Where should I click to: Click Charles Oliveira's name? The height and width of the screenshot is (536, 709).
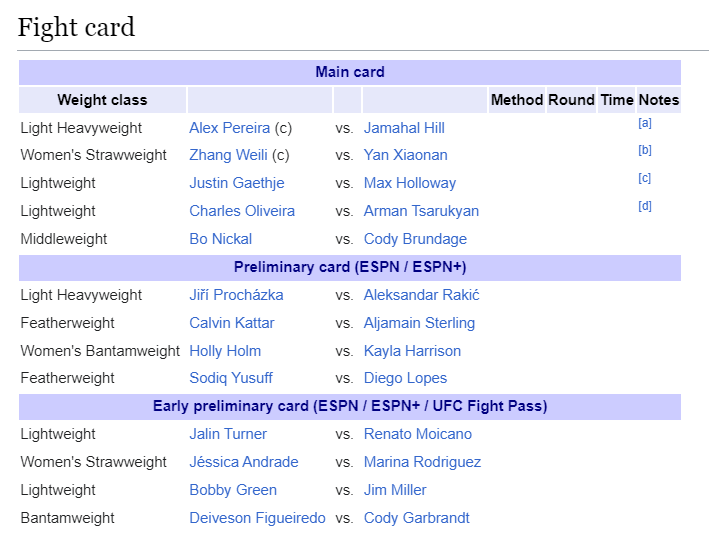coord(242,211)
